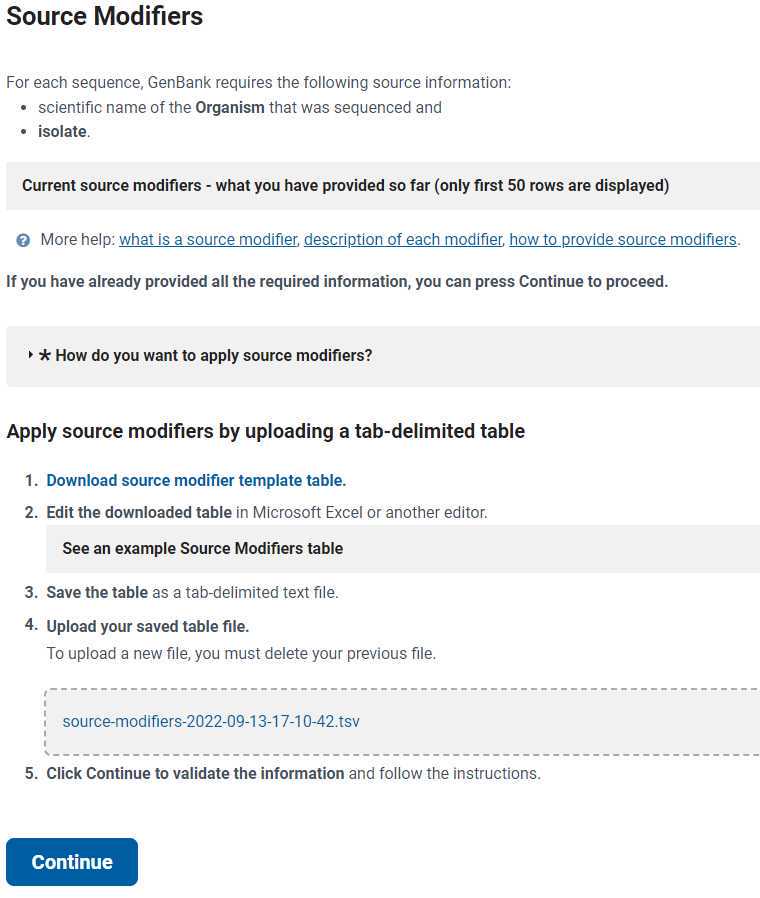Click the disclosure triangle beside 'How do you want'
The width and height of the screenshot is (760, 898).
(30, 355)
